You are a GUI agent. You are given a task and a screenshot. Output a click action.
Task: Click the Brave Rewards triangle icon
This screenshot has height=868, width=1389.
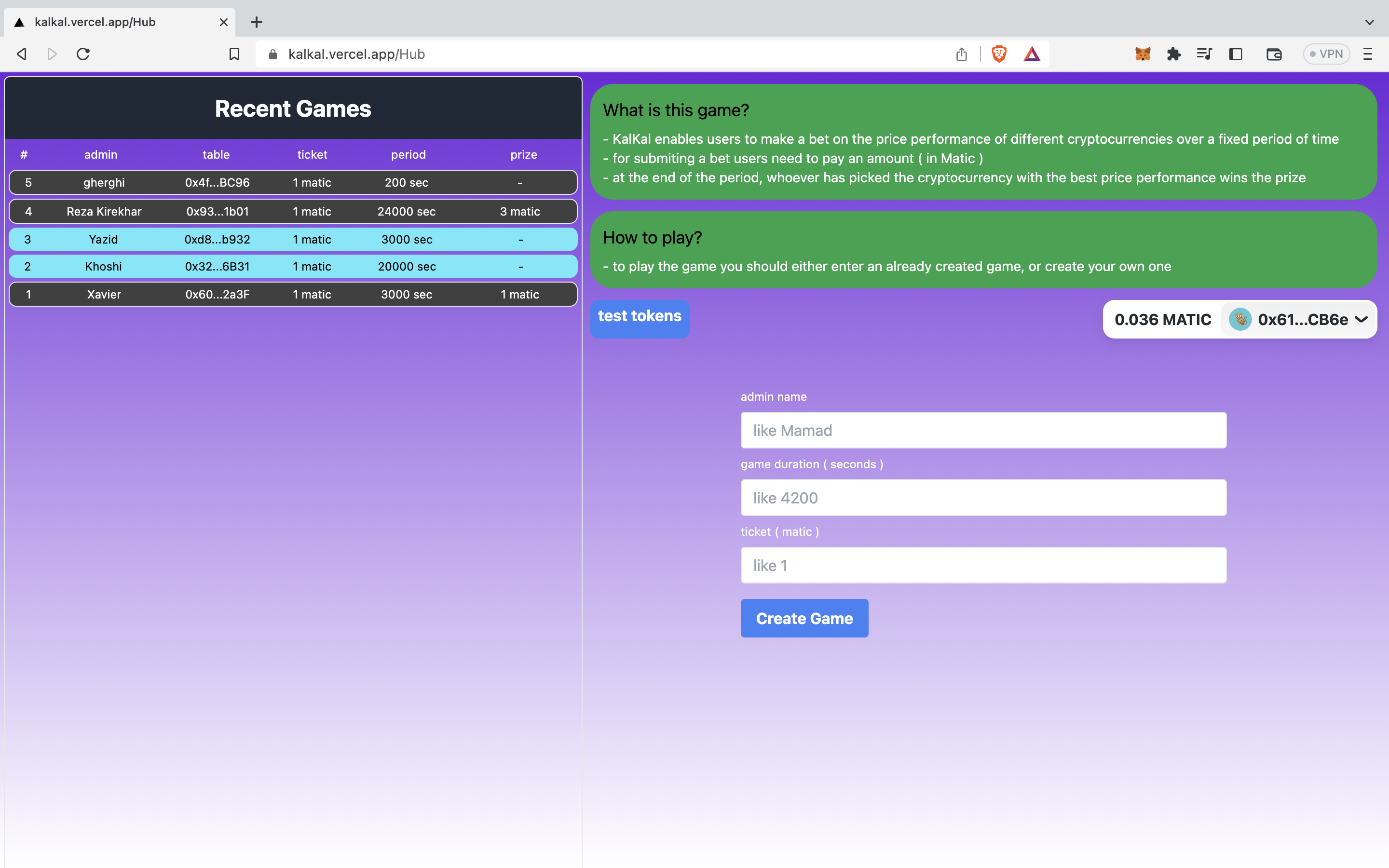[x=1032, y=54]
